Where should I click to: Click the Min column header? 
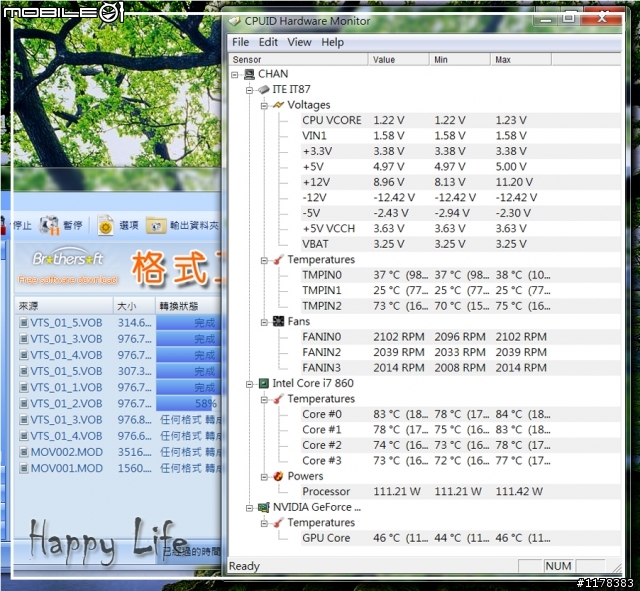[460, 60]
